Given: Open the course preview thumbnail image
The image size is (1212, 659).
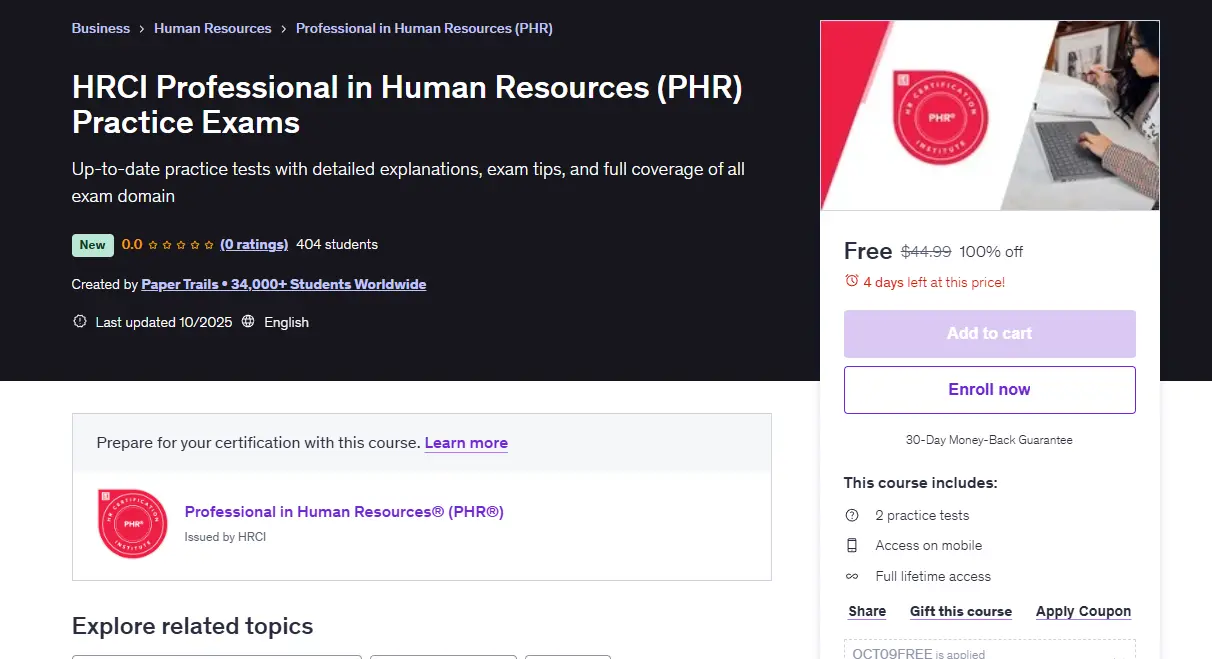Looking at the screenshot, I should pos(990,115).
